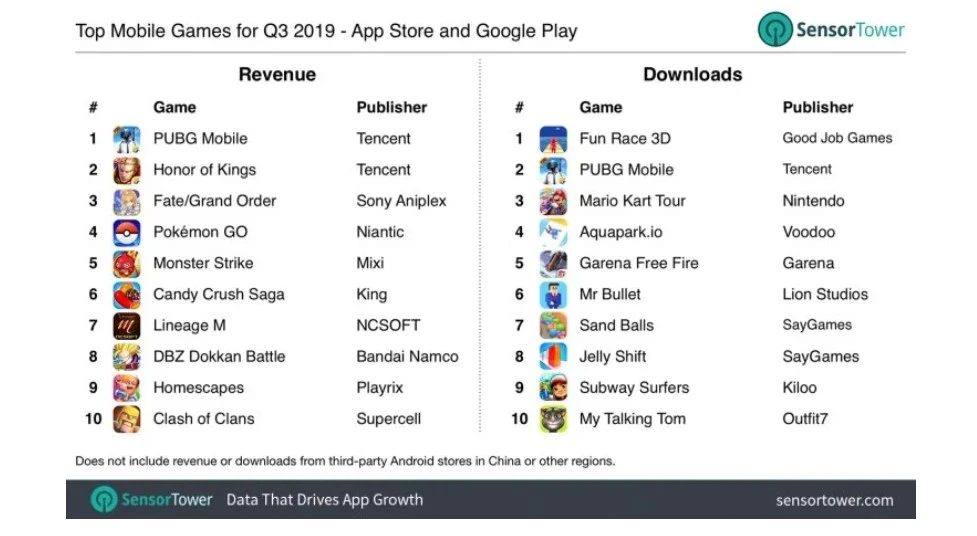Click the Sony Aniplex publisher name
977x536 pixels.
point(401,201)
